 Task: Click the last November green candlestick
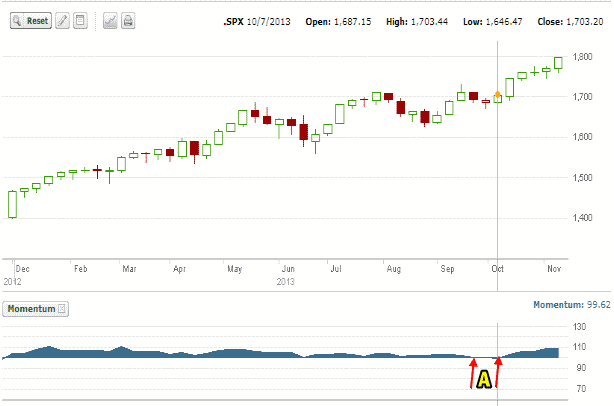[558, 63]
